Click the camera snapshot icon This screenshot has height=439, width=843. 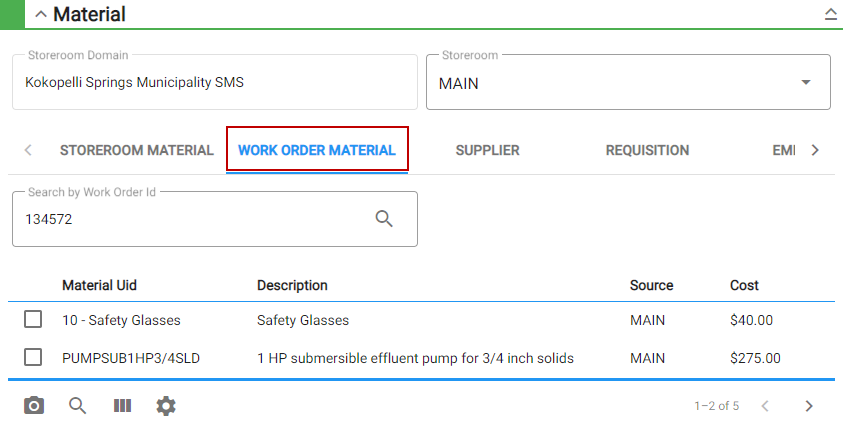[34, 406]
